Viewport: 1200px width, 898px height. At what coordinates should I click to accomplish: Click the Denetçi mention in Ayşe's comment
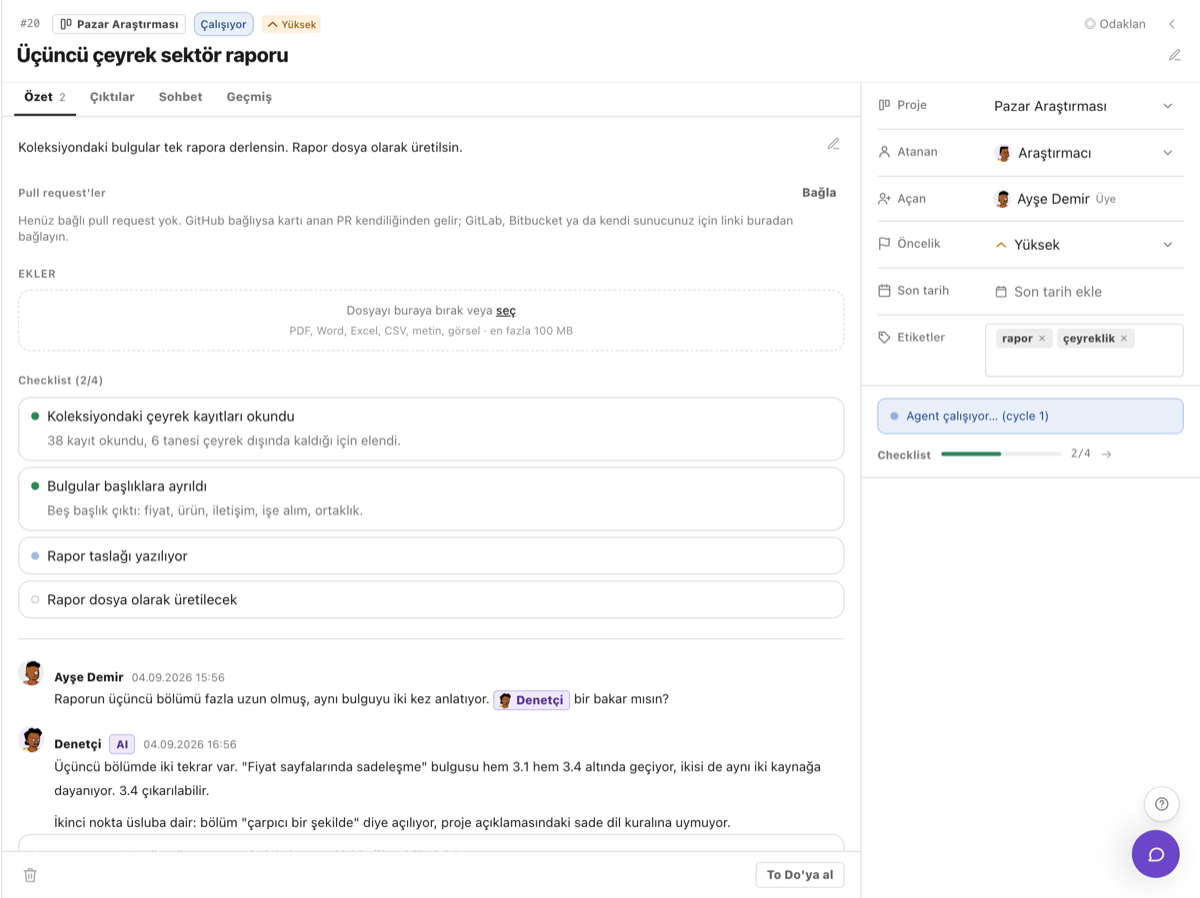click(531, 700)
